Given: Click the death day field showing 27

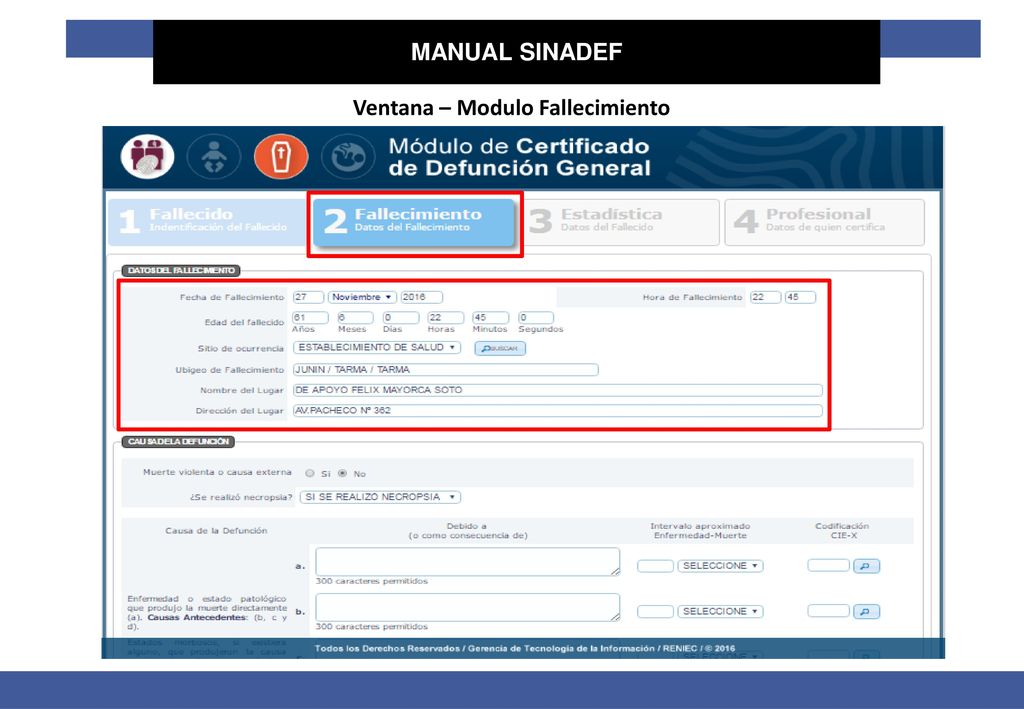Looking at the screenshot, I should point(308,297).
